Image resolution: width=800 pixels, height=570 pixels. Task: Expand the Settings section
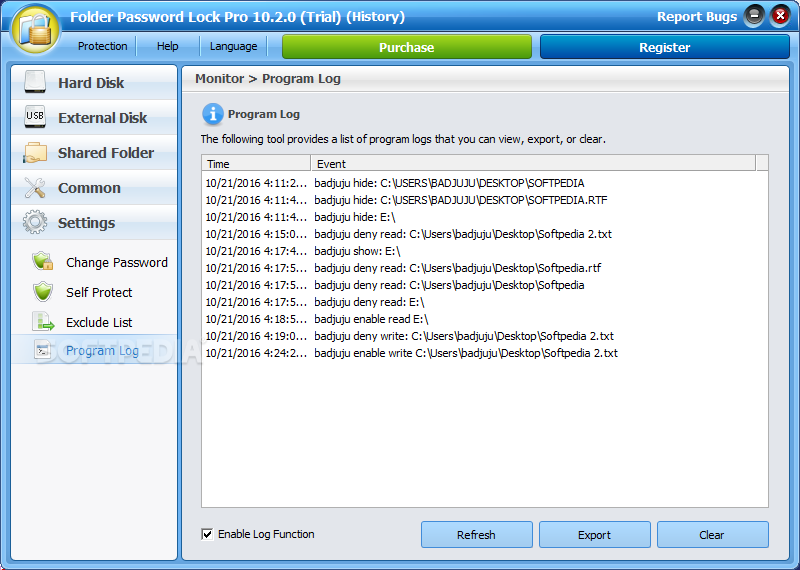(x=94, y=223)
